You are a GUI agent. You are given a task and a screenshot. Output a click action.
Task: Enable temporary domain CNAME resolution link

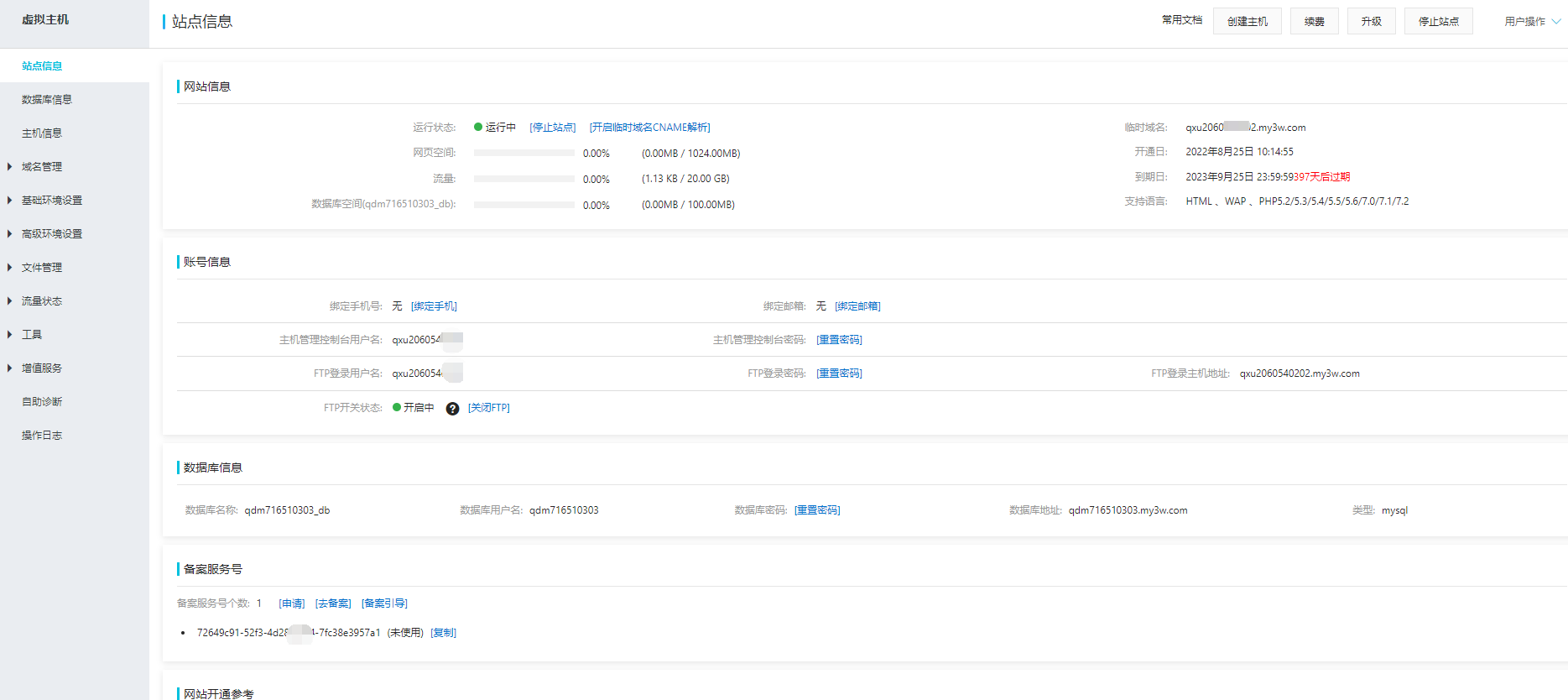tap(649, 128)
